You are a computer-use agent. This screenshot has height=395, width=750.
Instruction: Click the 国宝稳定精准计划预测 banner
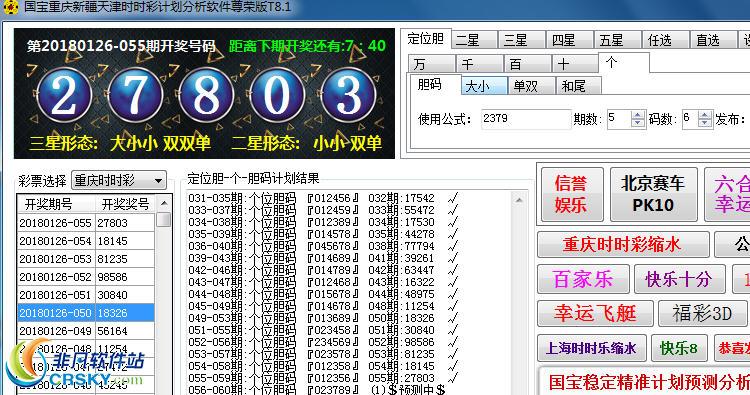tap(645, 382)
